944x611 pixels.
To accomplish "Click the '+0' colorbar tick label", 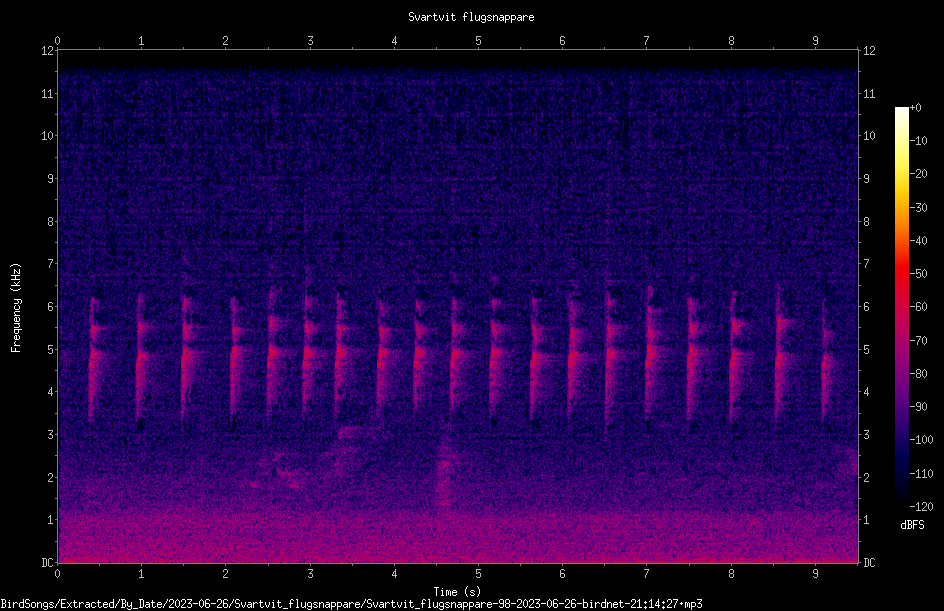I will click(915, 108).
